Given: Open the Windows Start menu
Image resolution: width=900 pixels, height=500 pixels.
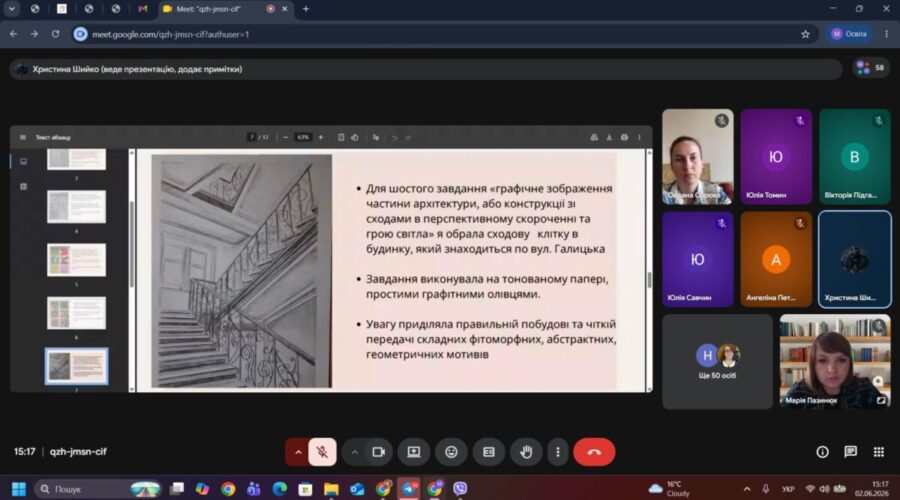Looking at the screenshot, I should [18, 489].
